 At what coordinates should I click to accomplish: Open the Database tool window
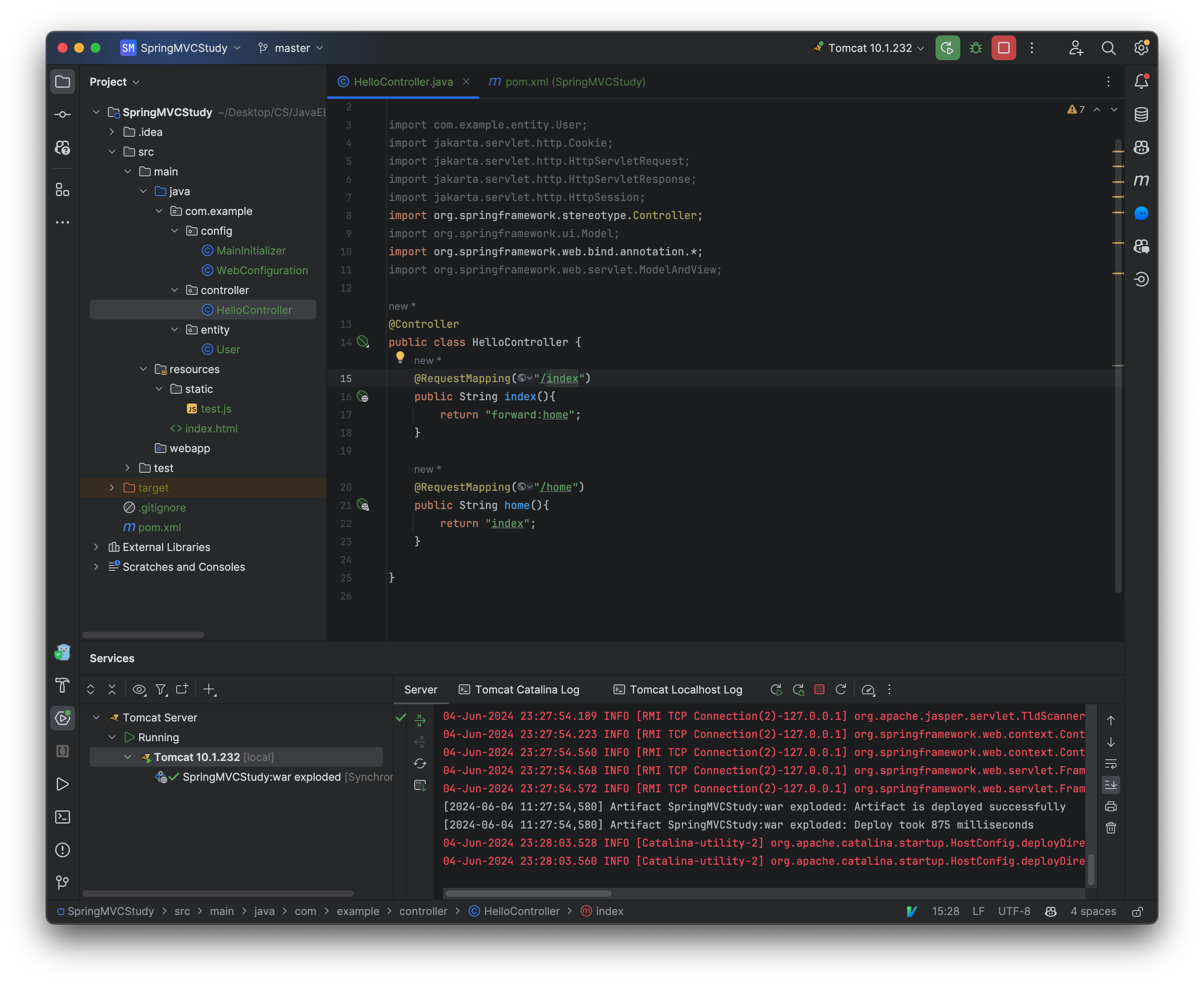(x=1141, y=114)
